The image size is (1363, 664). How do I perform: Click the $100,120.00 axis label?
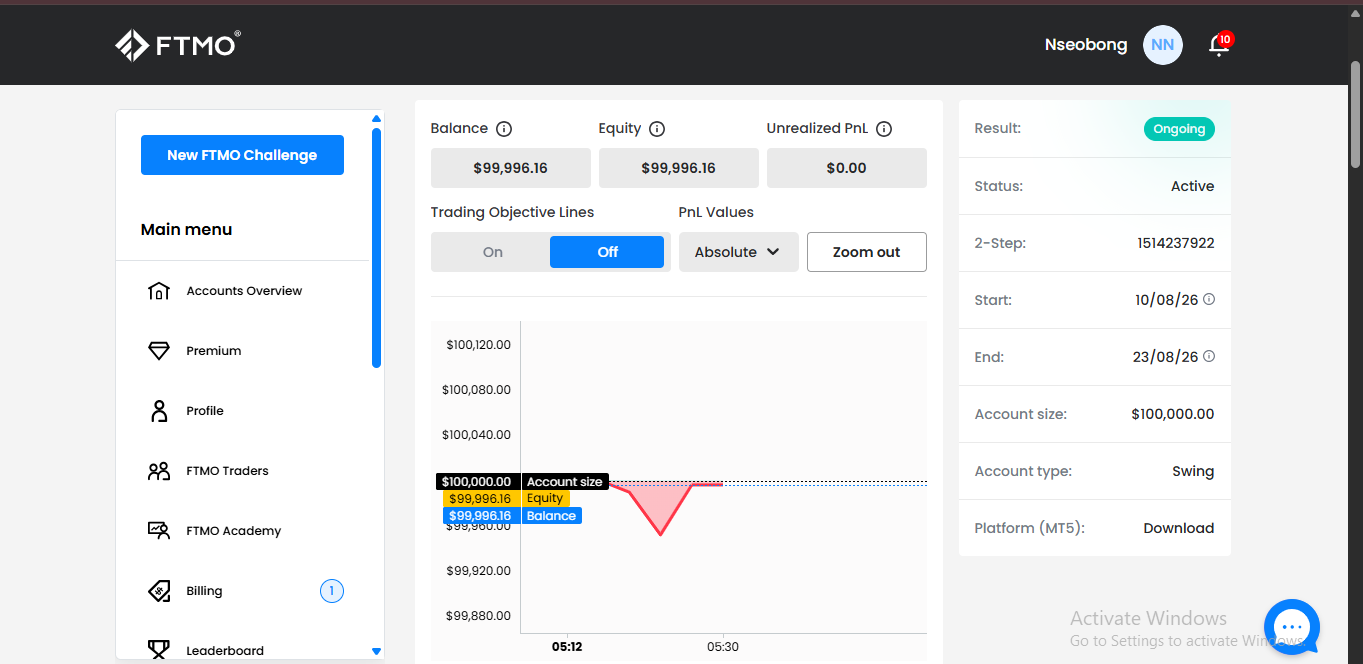[x=478, y=345]
